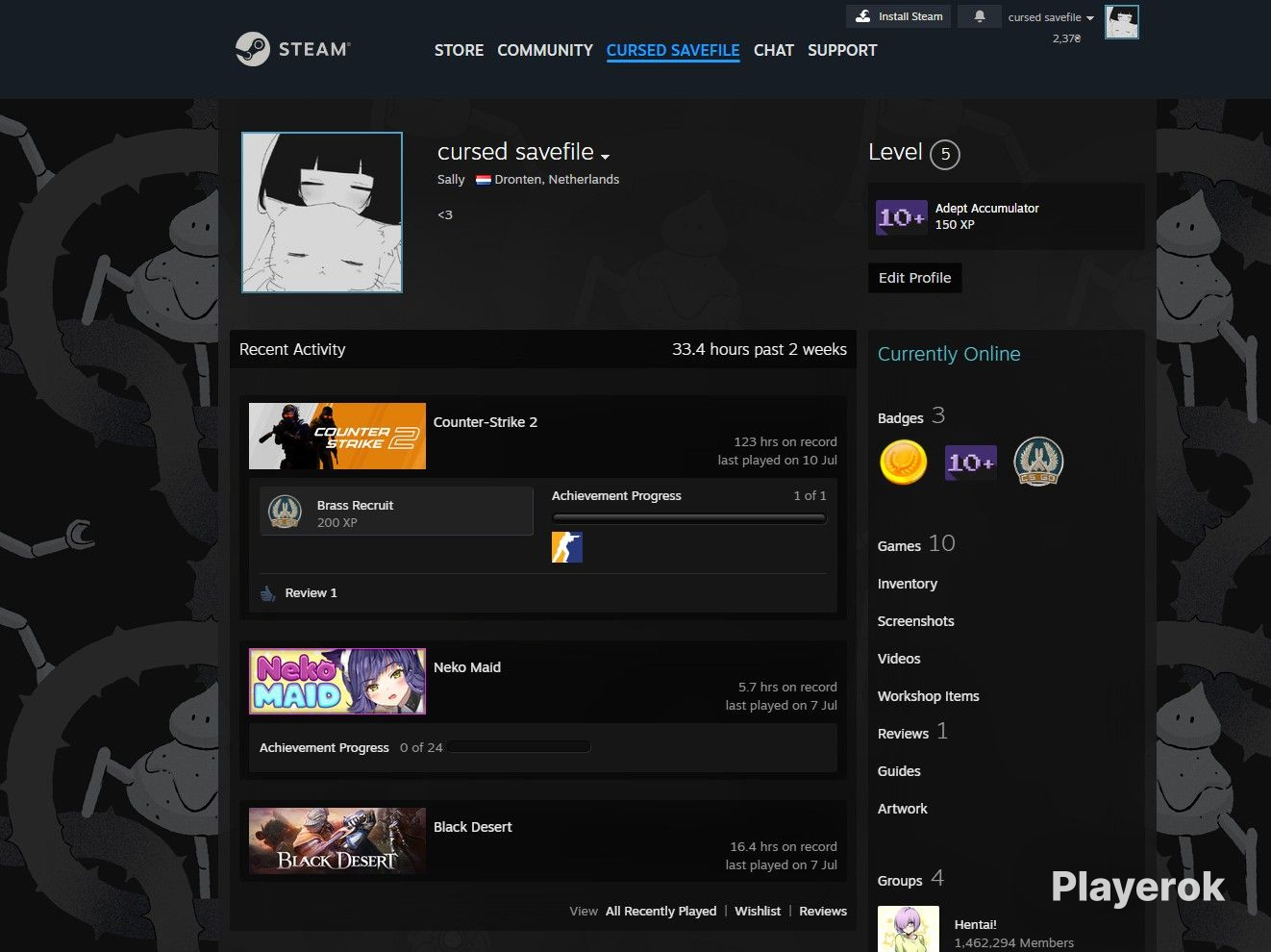
Task: Click the small account avatar in header
Action: pyautogui.click(x=1122, y=21)
